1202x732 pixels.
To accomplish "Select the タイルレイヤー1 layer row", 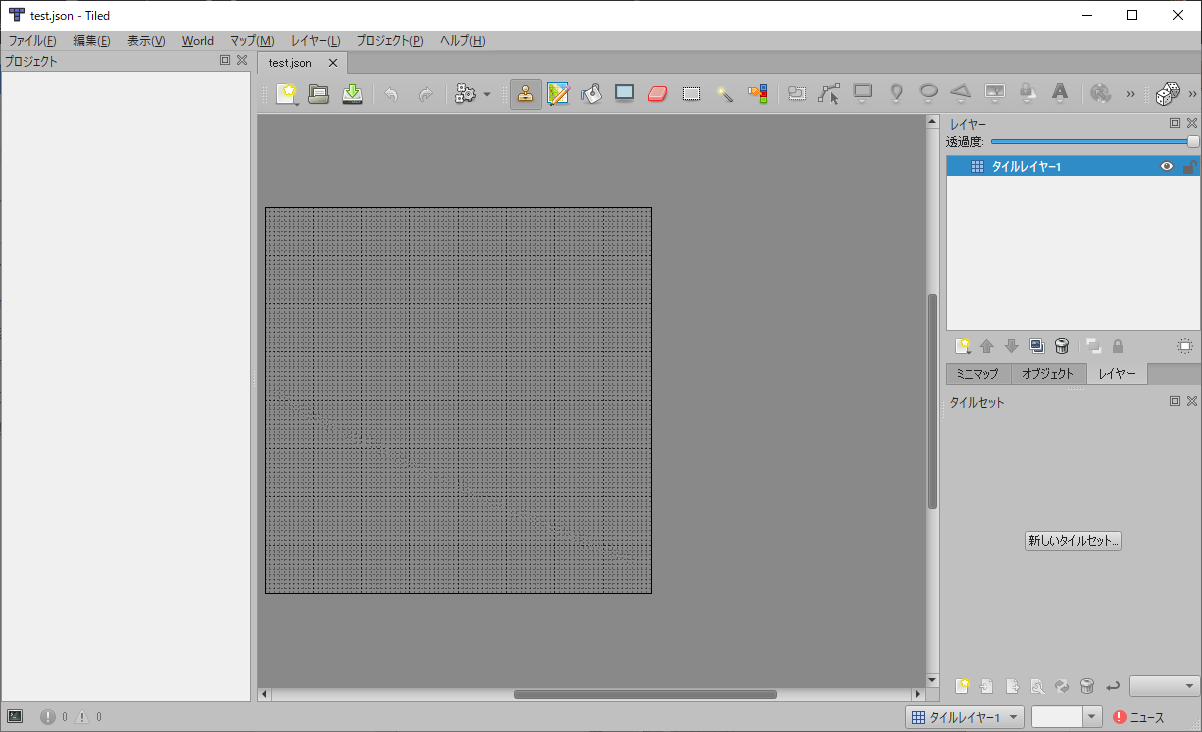I will click(1073, 167).
